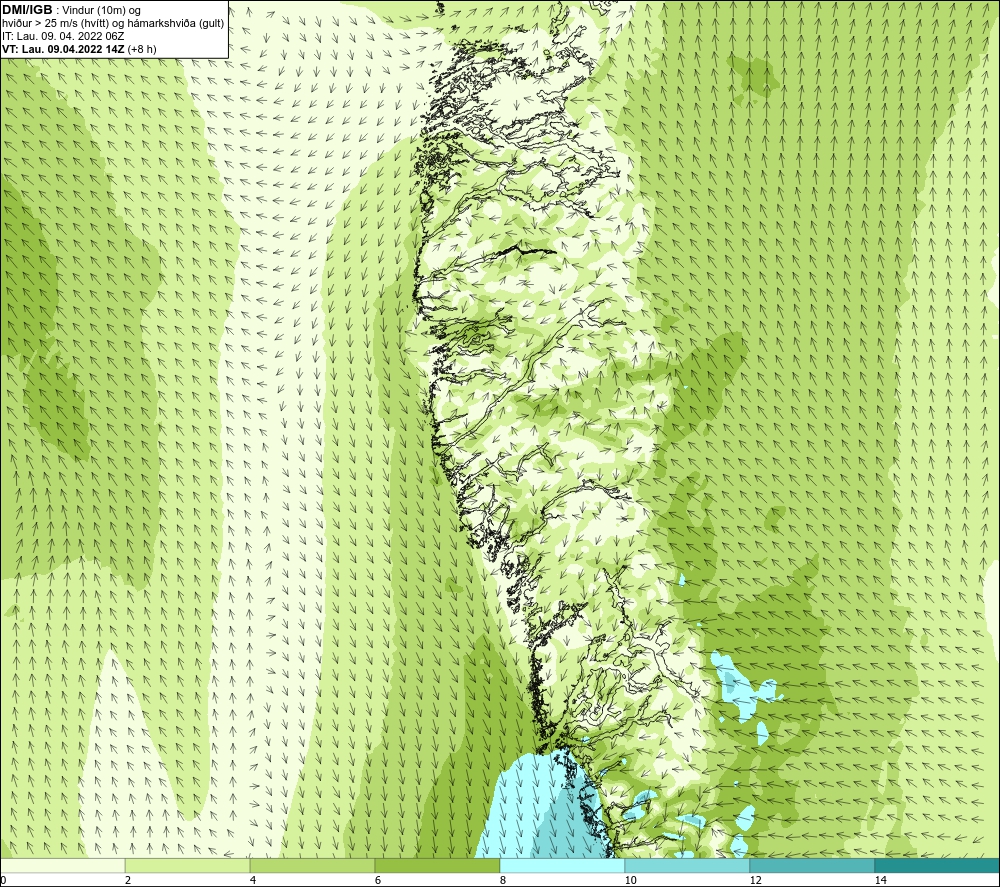Click the legend value '8'
The image size is (1000, 887).
coord(503,880)
